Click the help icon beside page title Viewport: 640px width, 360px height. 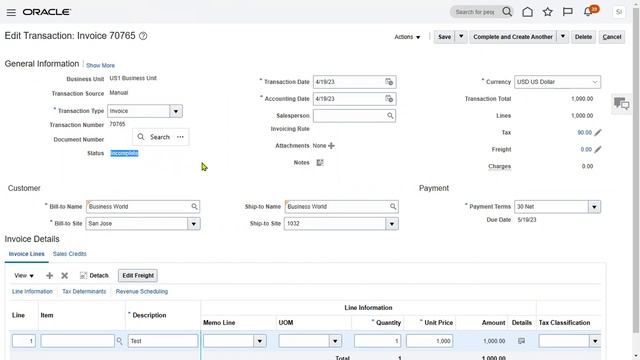pos(143,36)
